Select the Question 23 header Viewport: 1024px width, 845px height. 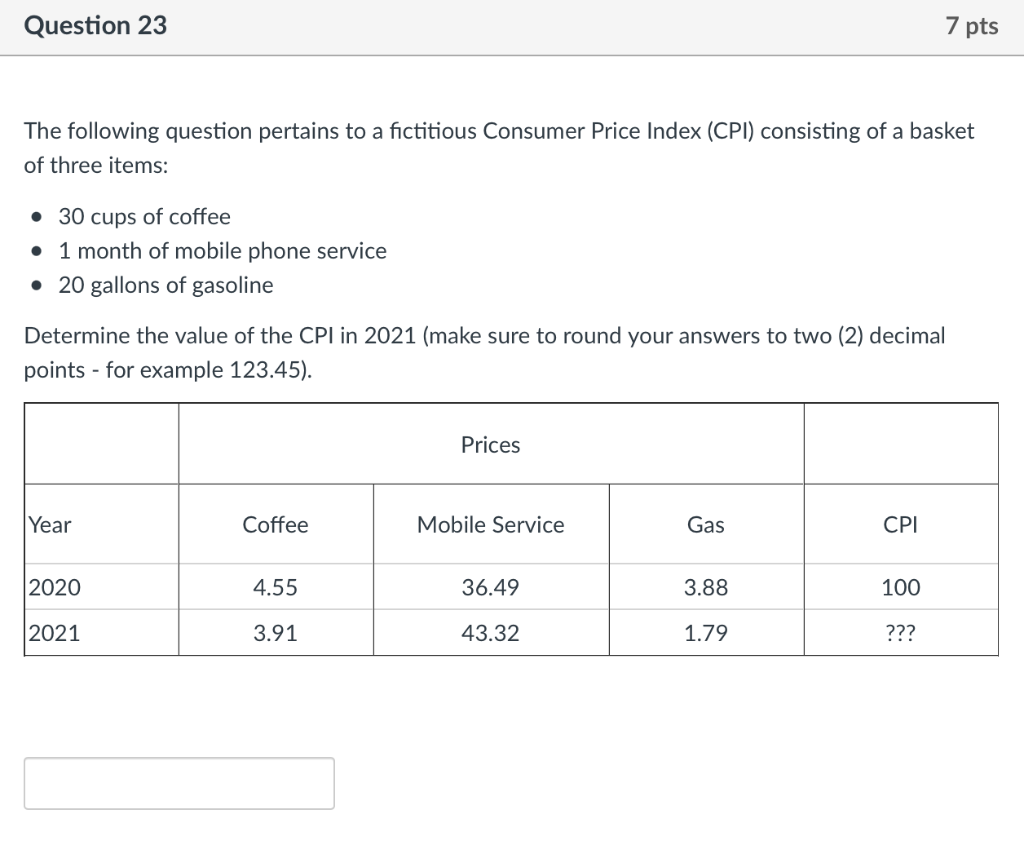pyautogui.click(x=96, y=26)
